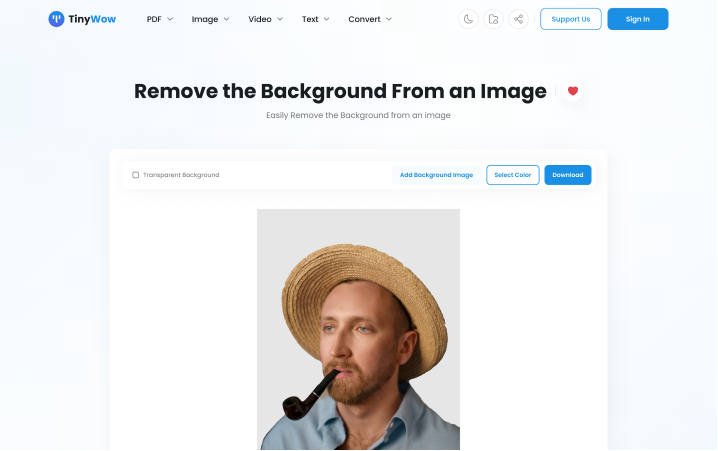Click the Support Us button

click(570, 19)
